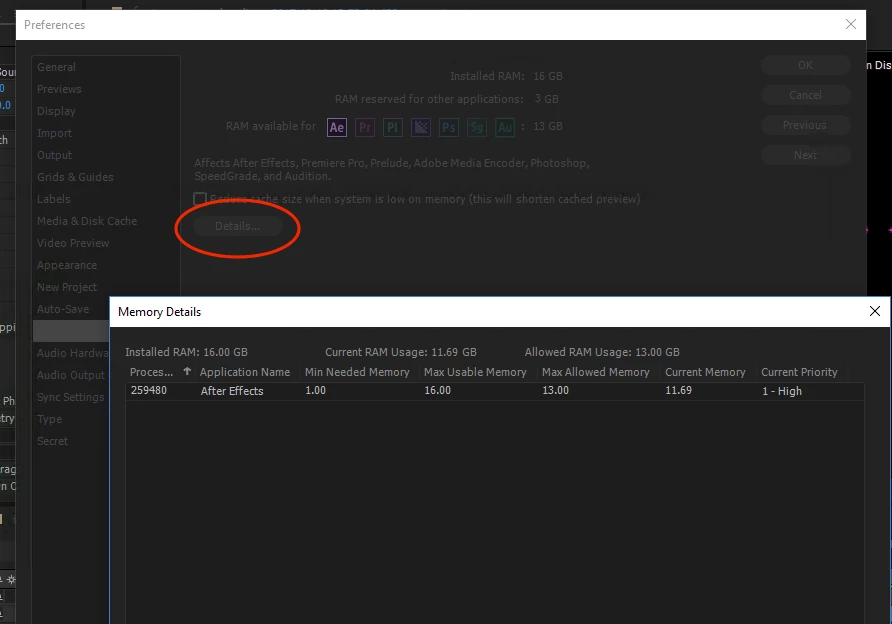892x624 pixels.
Task: Click the selected Memory category entry
Action: (x=71, y=331)
